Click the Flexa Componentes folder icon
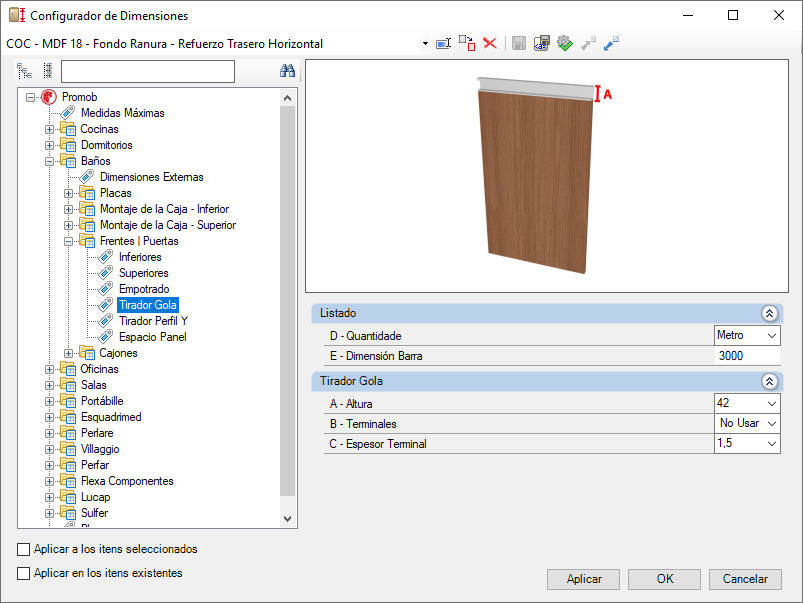The width and height of the screenshot is (803, 603). 68,481
